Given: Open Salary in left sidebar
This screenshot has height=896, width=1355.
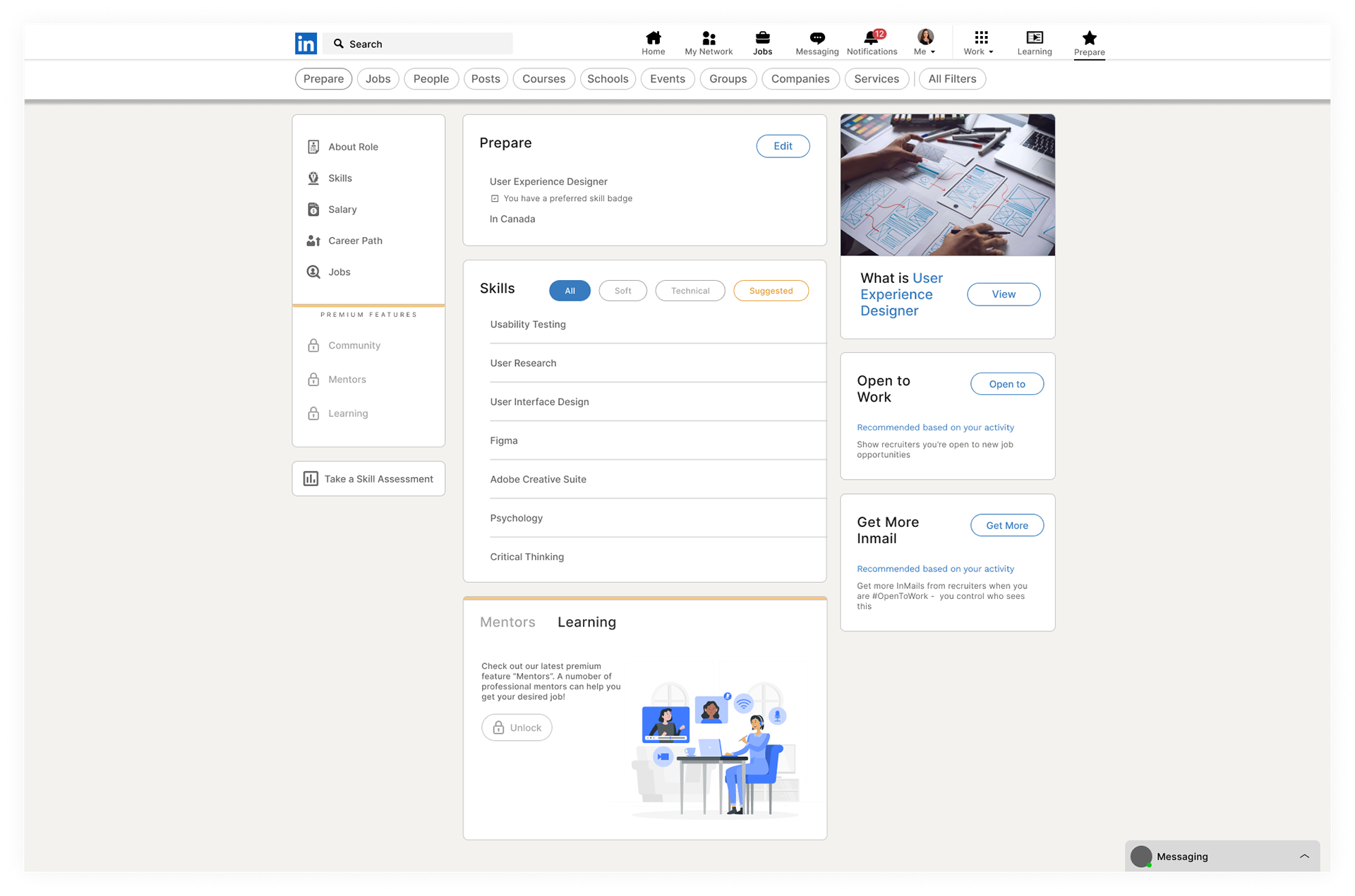Looking at the screenshot, I should 342,210.
